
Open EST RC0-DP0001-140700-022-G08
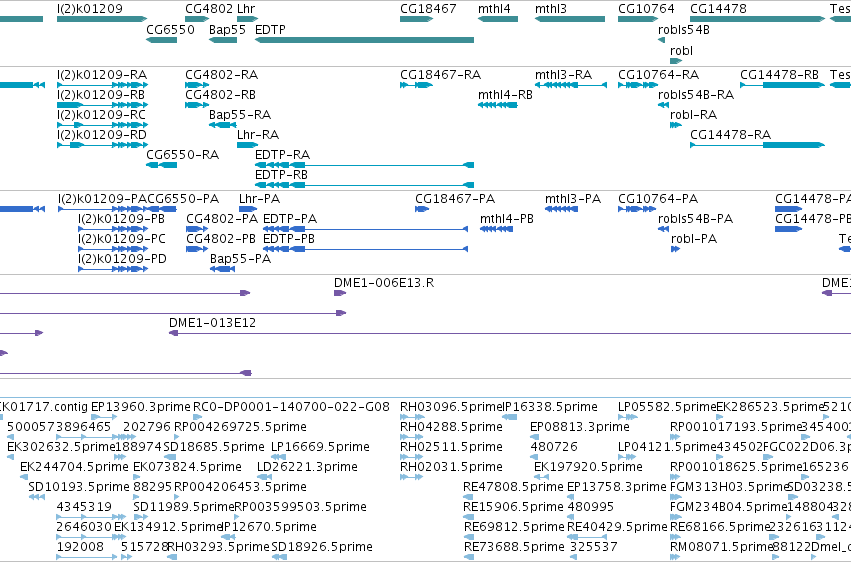[x=291, y=406]
